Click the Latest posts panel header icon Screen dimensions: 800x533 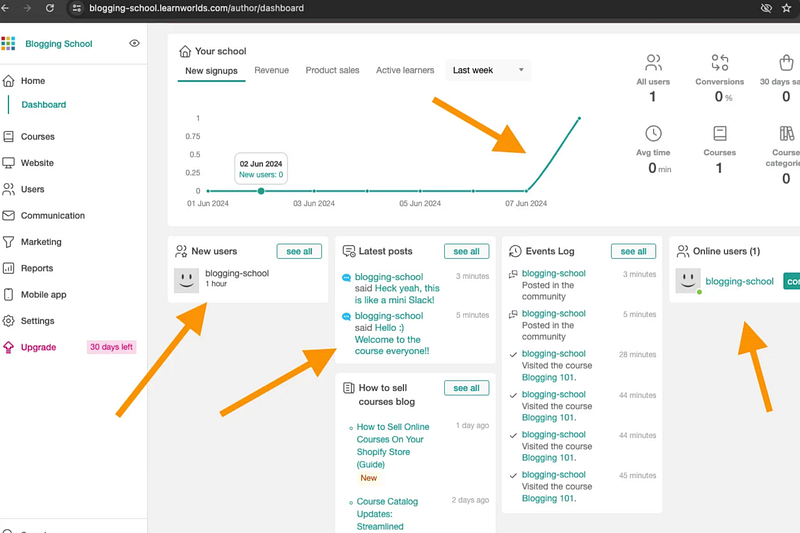coord(348,251)
